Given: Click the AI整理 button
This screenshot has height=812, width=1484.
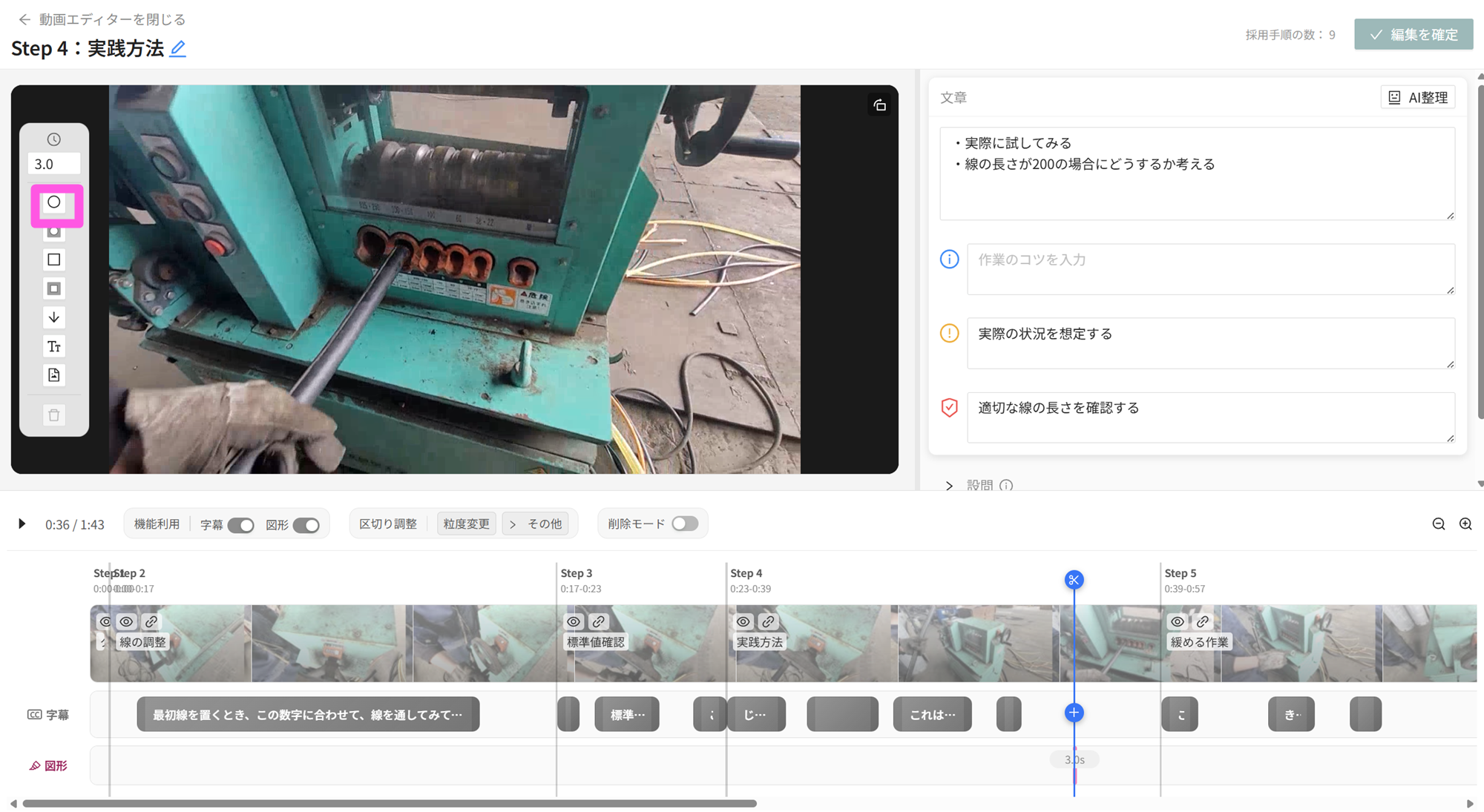Looking at the screenshot, I should click(1417, 97).
